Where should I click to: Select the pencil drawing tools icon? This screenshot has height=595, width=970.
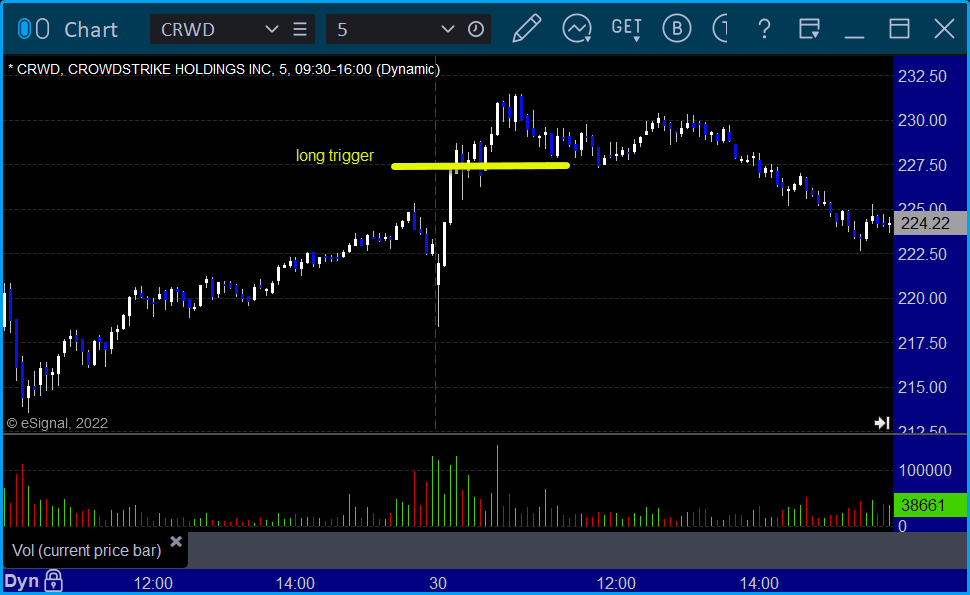click(526, 29)
